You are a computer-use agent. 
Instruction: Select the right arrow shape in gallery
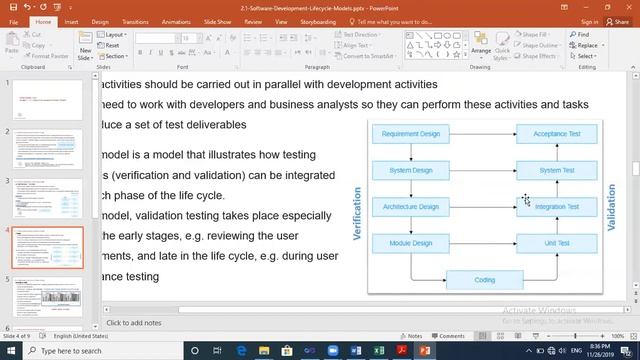pos(438,45)
